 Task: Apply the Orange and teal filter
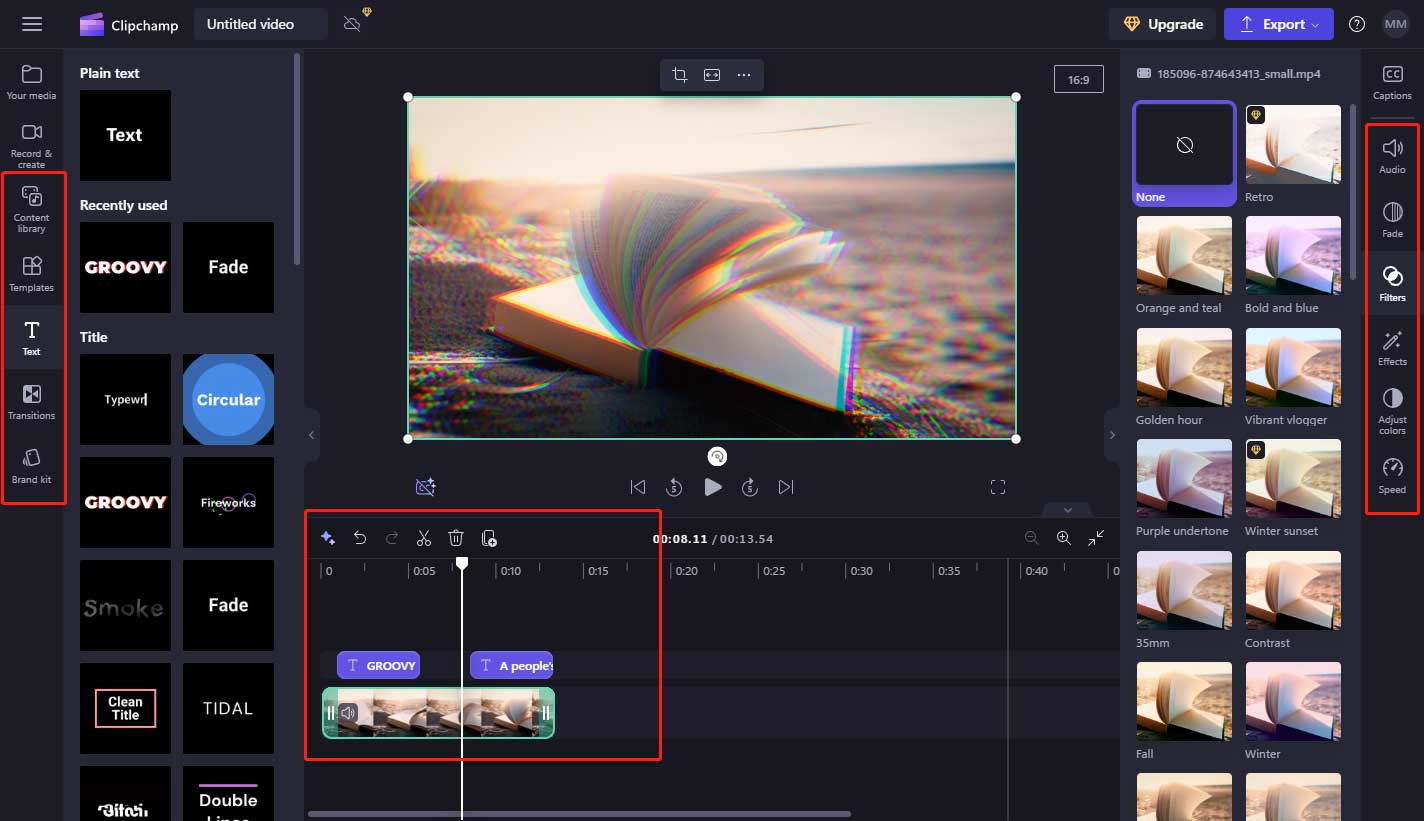1184,265
